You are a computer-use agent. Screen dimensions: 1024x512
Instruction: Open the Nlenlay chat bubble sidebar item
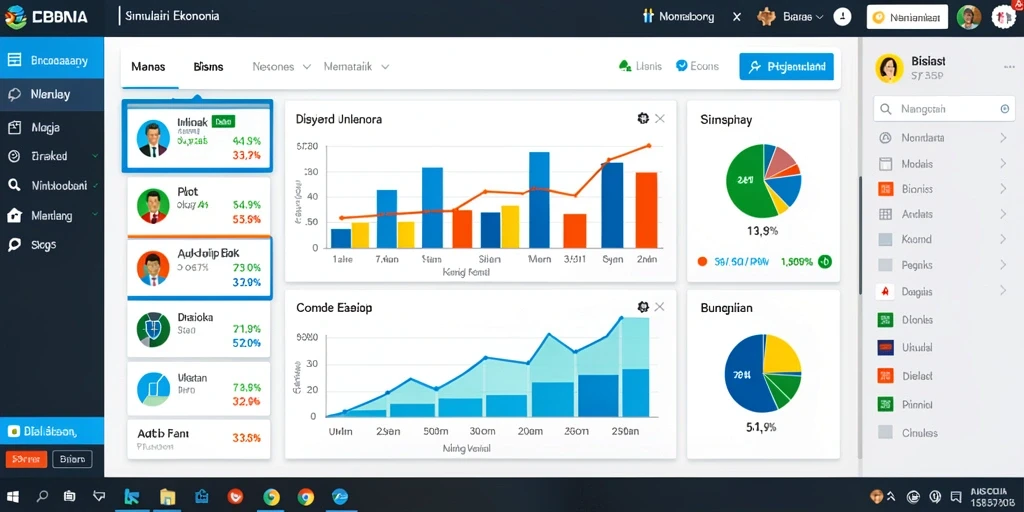click(x=52, y=95)
